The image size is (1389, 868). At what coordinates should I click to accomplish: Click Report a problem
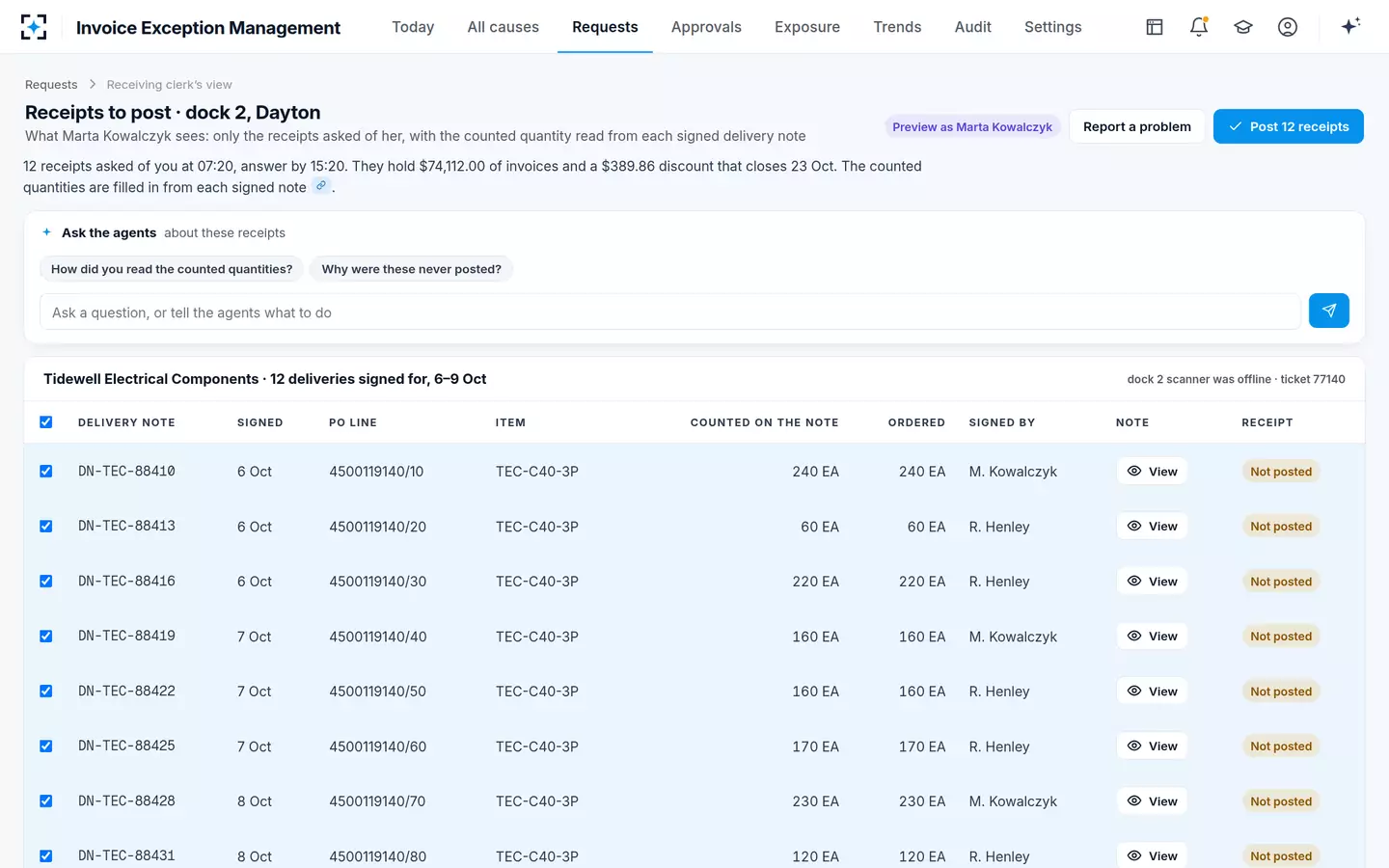pos(1137,126)
